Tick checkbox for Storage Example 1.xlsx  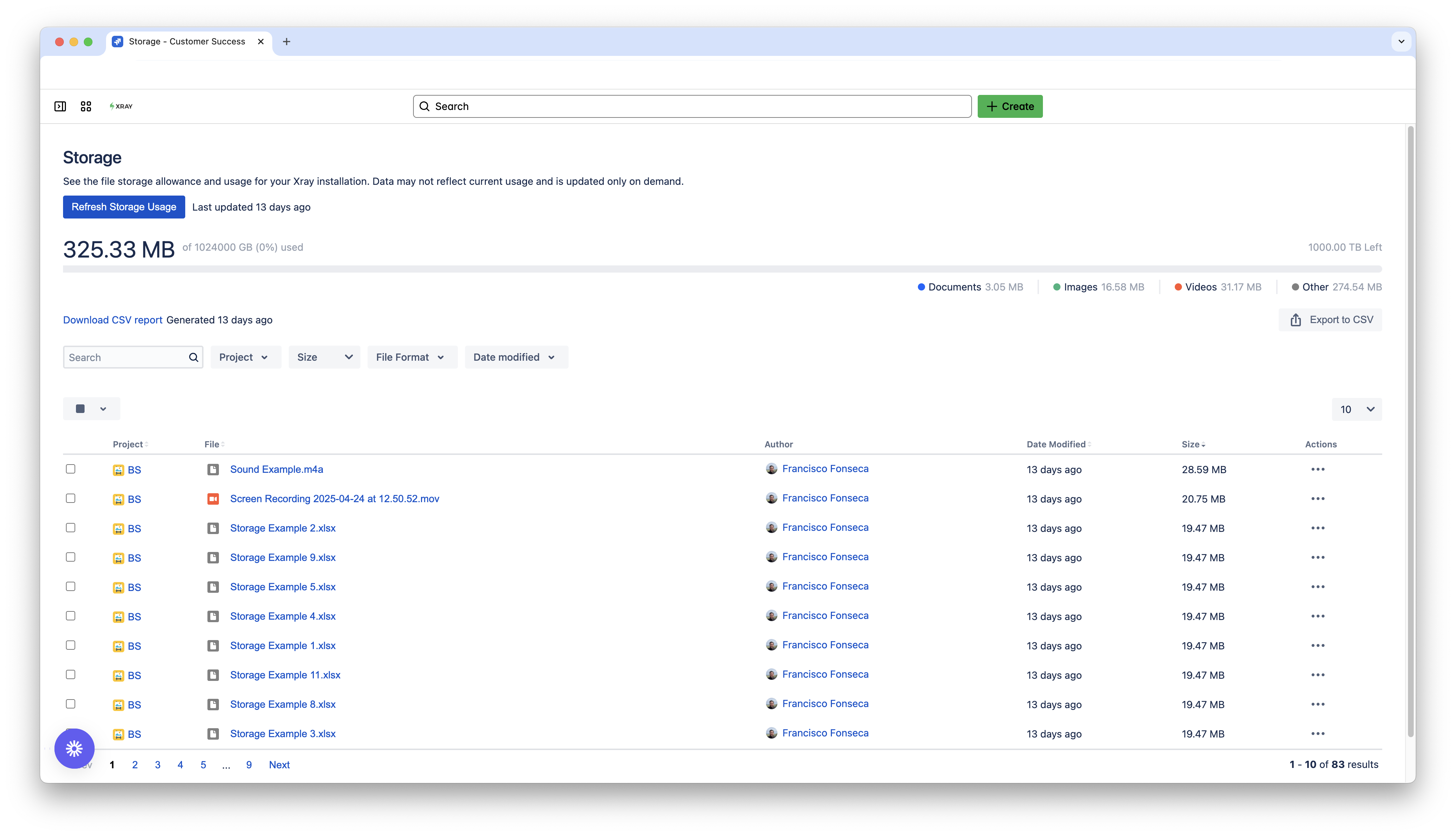click(x=71, y=645)
